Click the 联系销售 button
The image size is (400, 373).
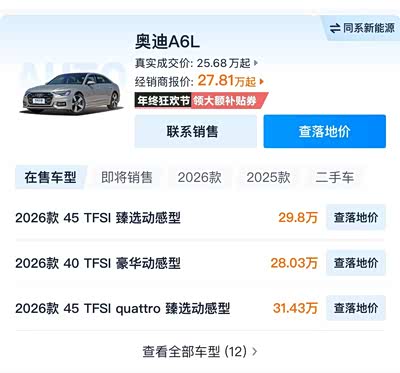196,131
